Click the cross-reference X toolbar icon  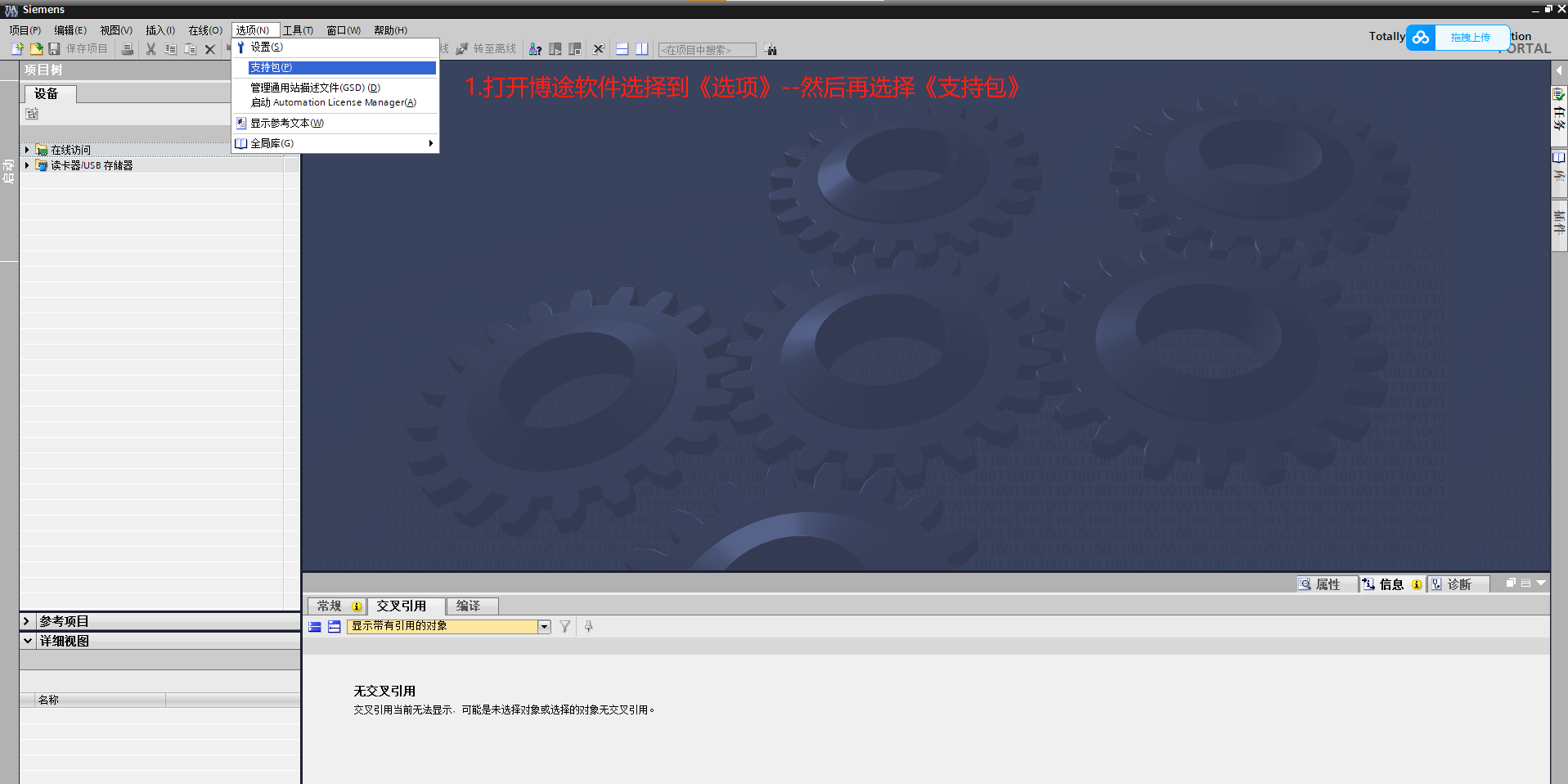[x=599, y=49]
